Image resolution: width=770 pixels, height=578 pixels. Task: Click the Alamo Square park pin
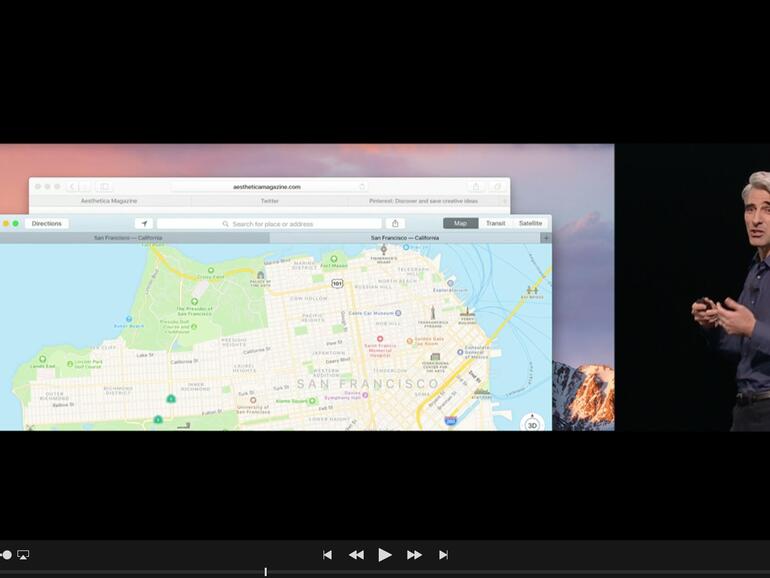click(x=311, y=401)
